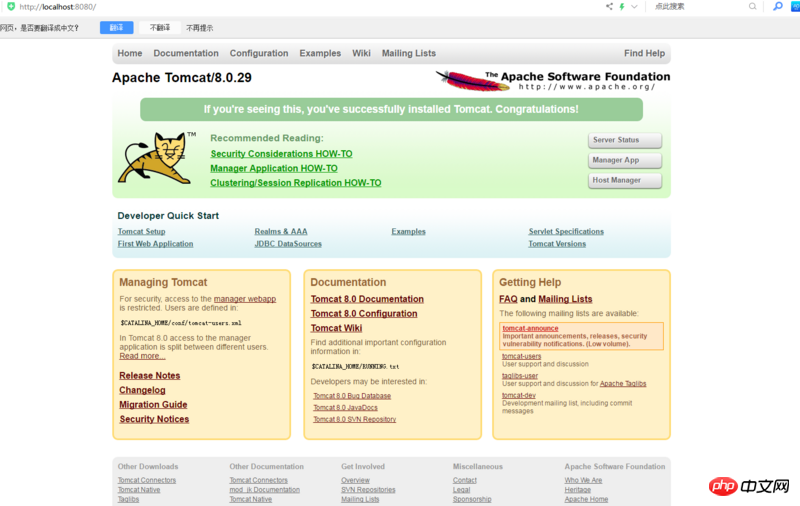Viewport: 800px width, 506px height.
Task: Open Security Considerations HOW-TO link
Action: 281,154
